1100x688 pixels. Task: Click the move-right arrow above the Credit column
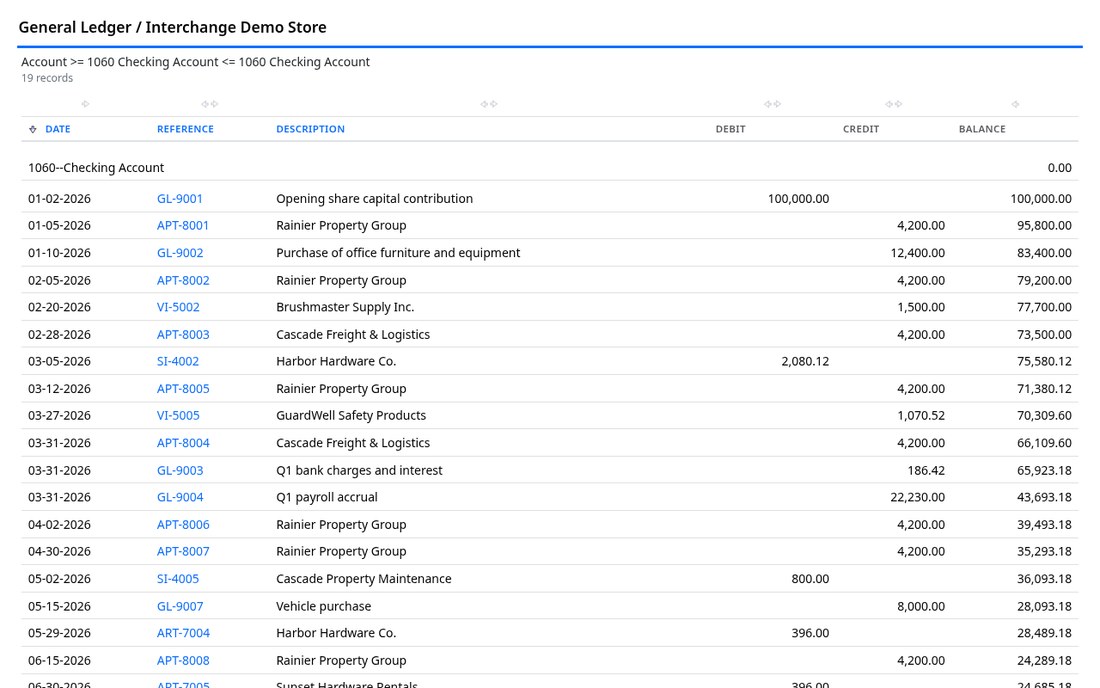(898, 104)
